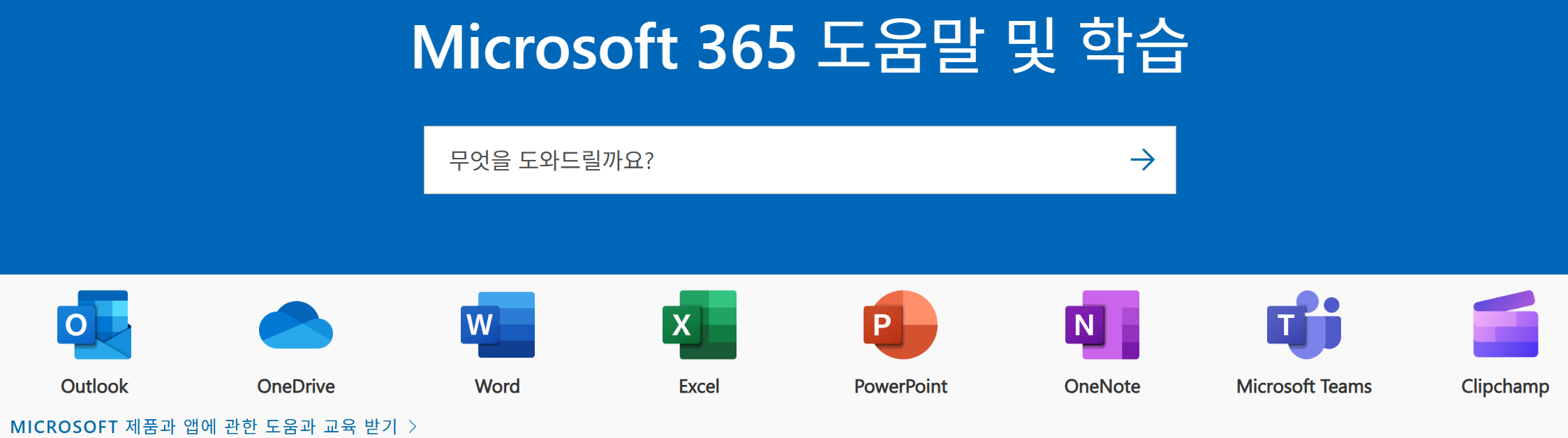Image resolution: width=1568 pixels, height=438 pixels.
Task: Select the Clipchamp app icon
Action: coord(1505,325)
